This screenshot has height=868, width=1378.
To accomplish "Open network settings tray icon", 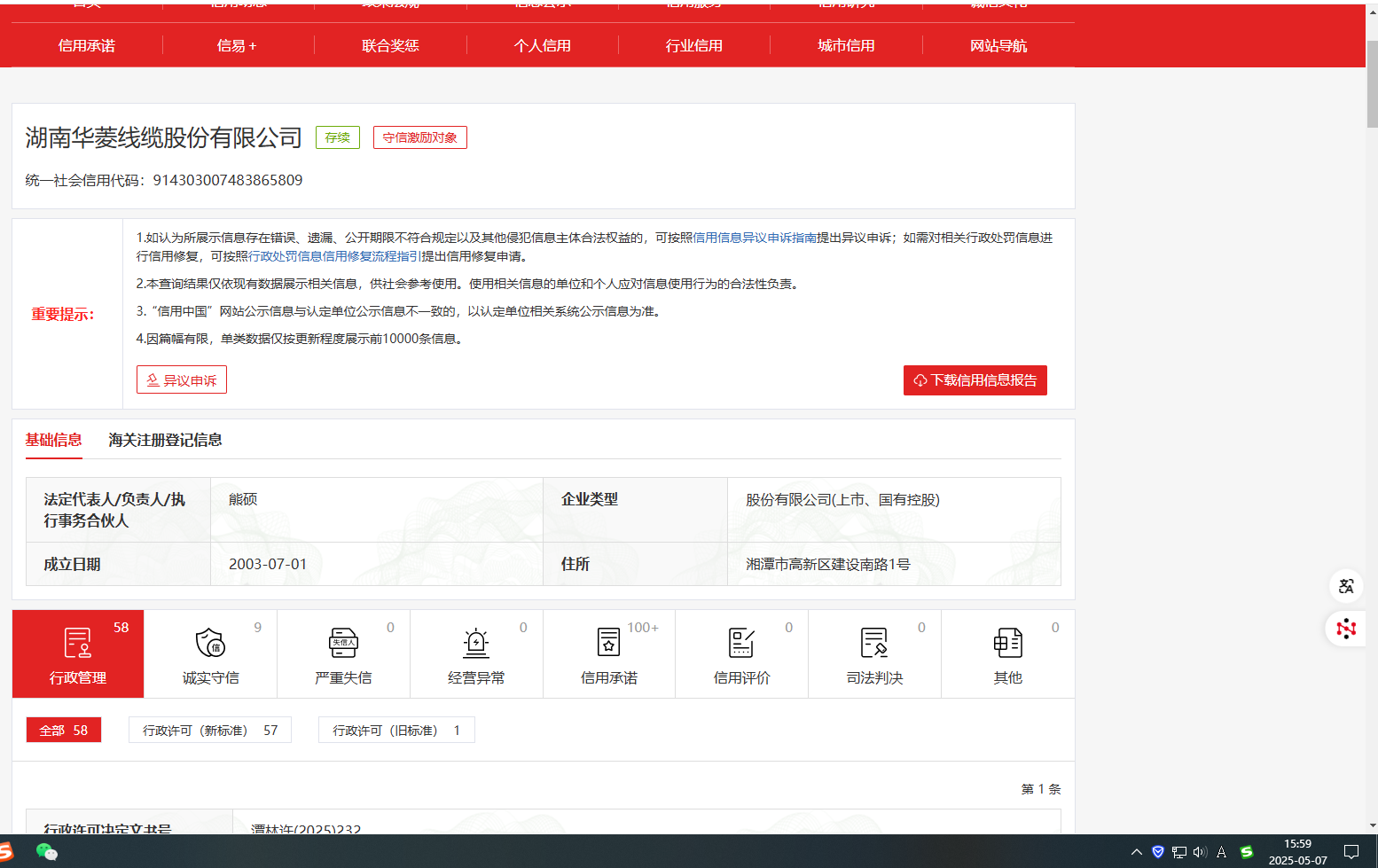I will coord(1179,852).
